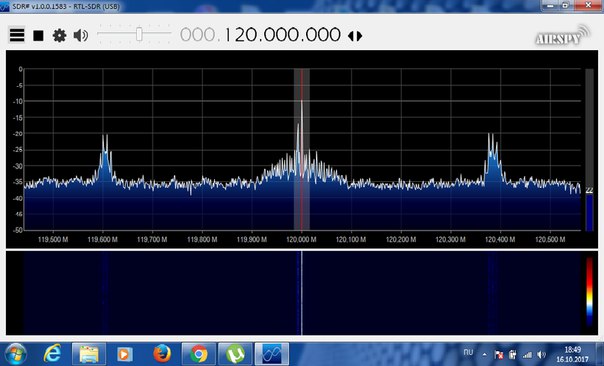Click the right tuning arrow beside frequency
Viewport: 604px width, 366px height.
tap(359, 36)
